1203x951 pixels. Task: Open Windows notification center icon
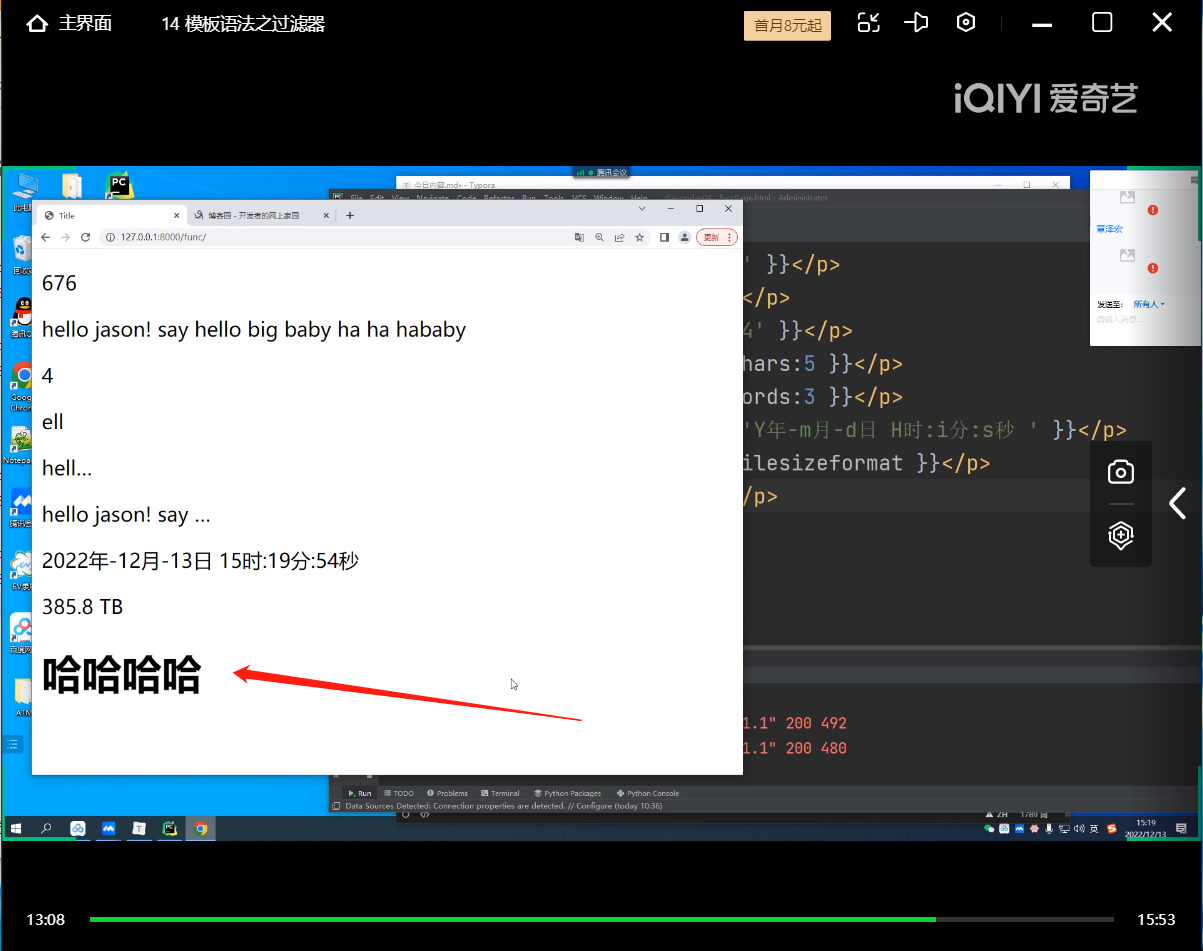click(1182, 828)
